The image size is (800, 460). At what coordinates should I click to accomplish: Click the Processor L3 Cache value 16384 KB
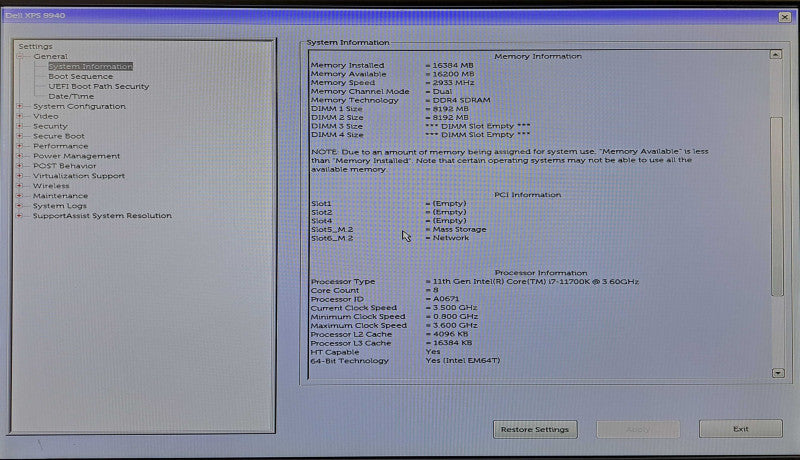(452, 343)
